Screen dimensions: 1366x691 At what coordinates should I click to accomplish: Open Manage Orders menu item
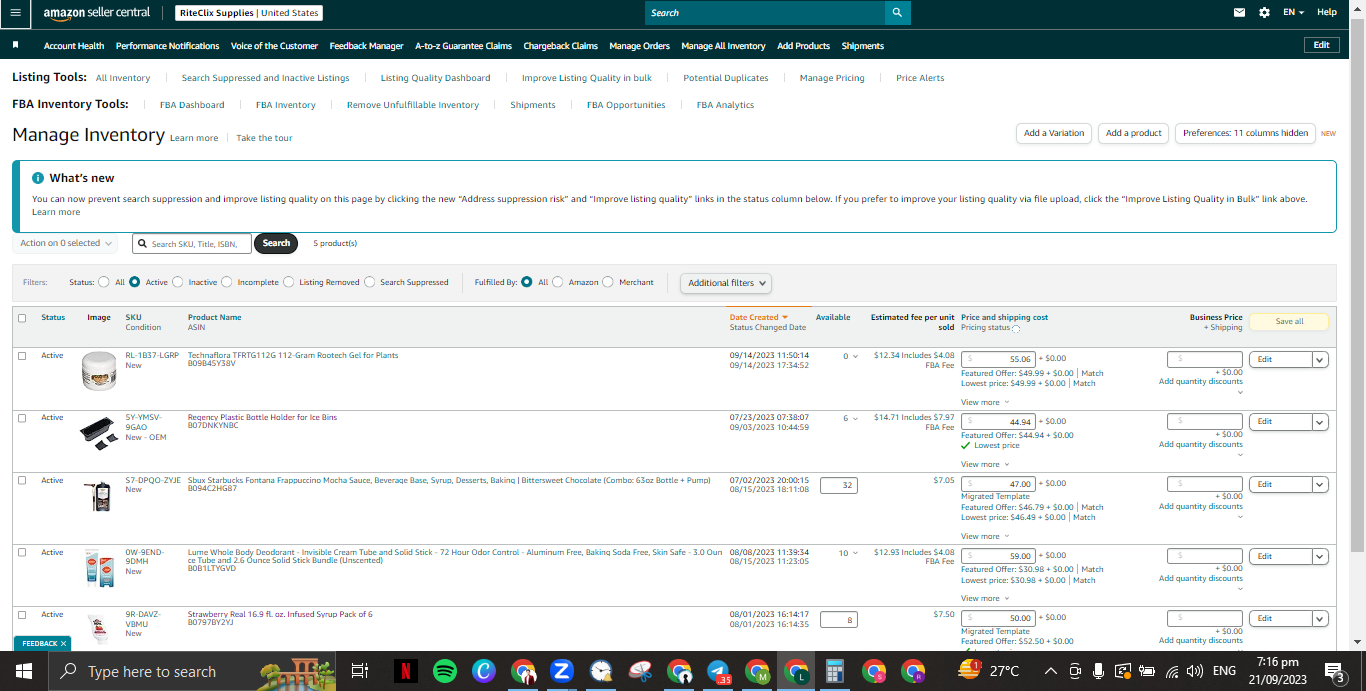click(x=639, y=46)
